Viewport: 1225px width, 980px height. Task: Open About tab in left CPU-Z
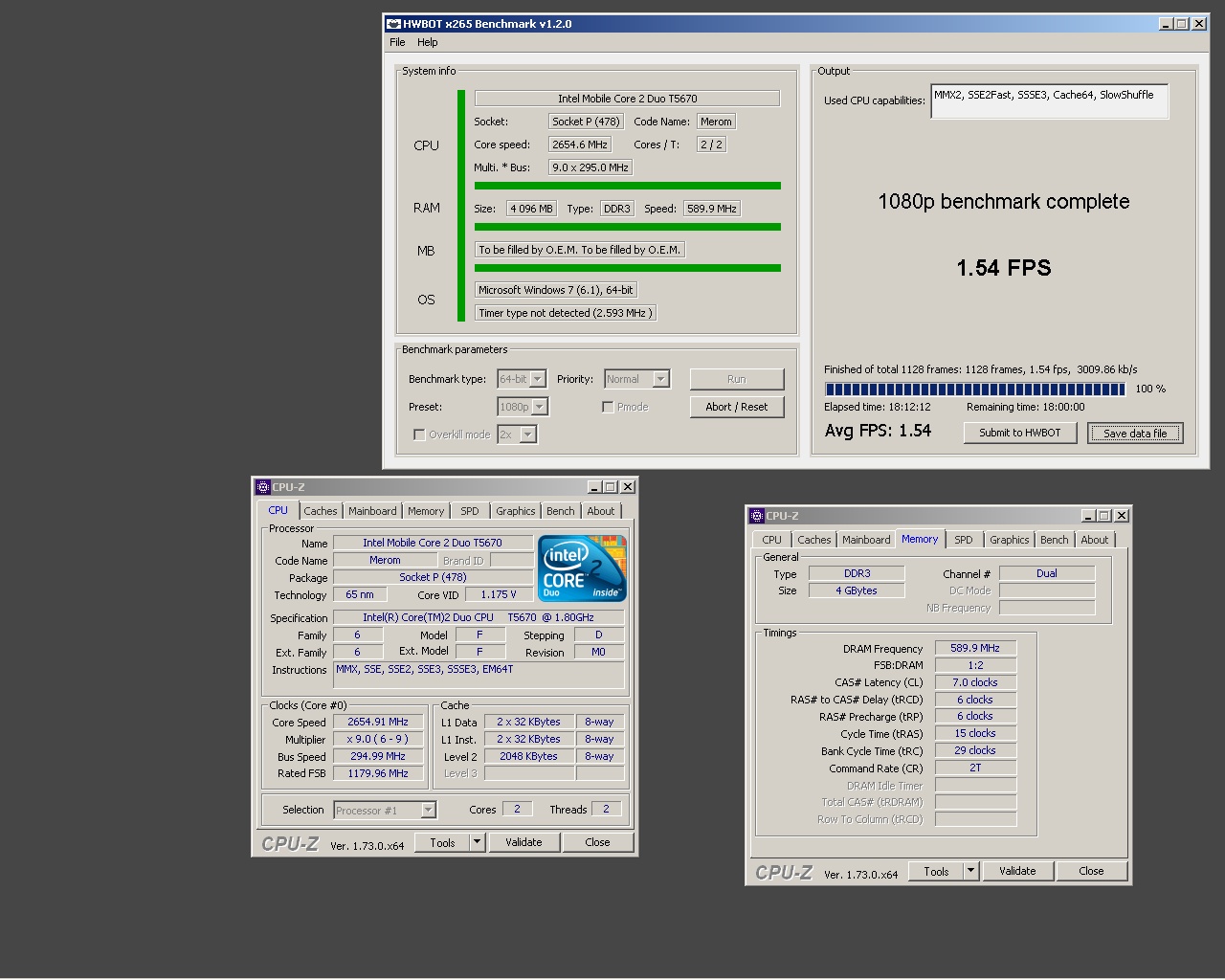tap(601, 511)
